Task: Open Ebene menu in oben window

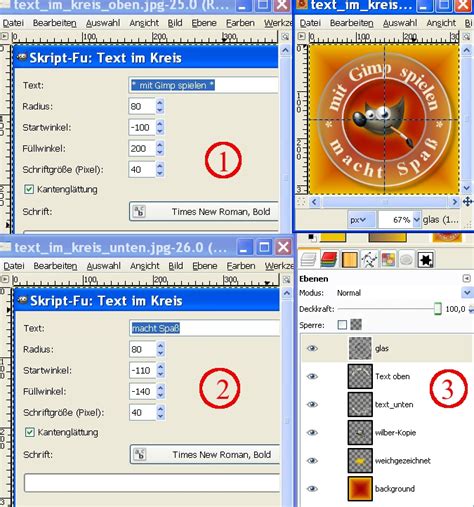Action: point(204,23)
